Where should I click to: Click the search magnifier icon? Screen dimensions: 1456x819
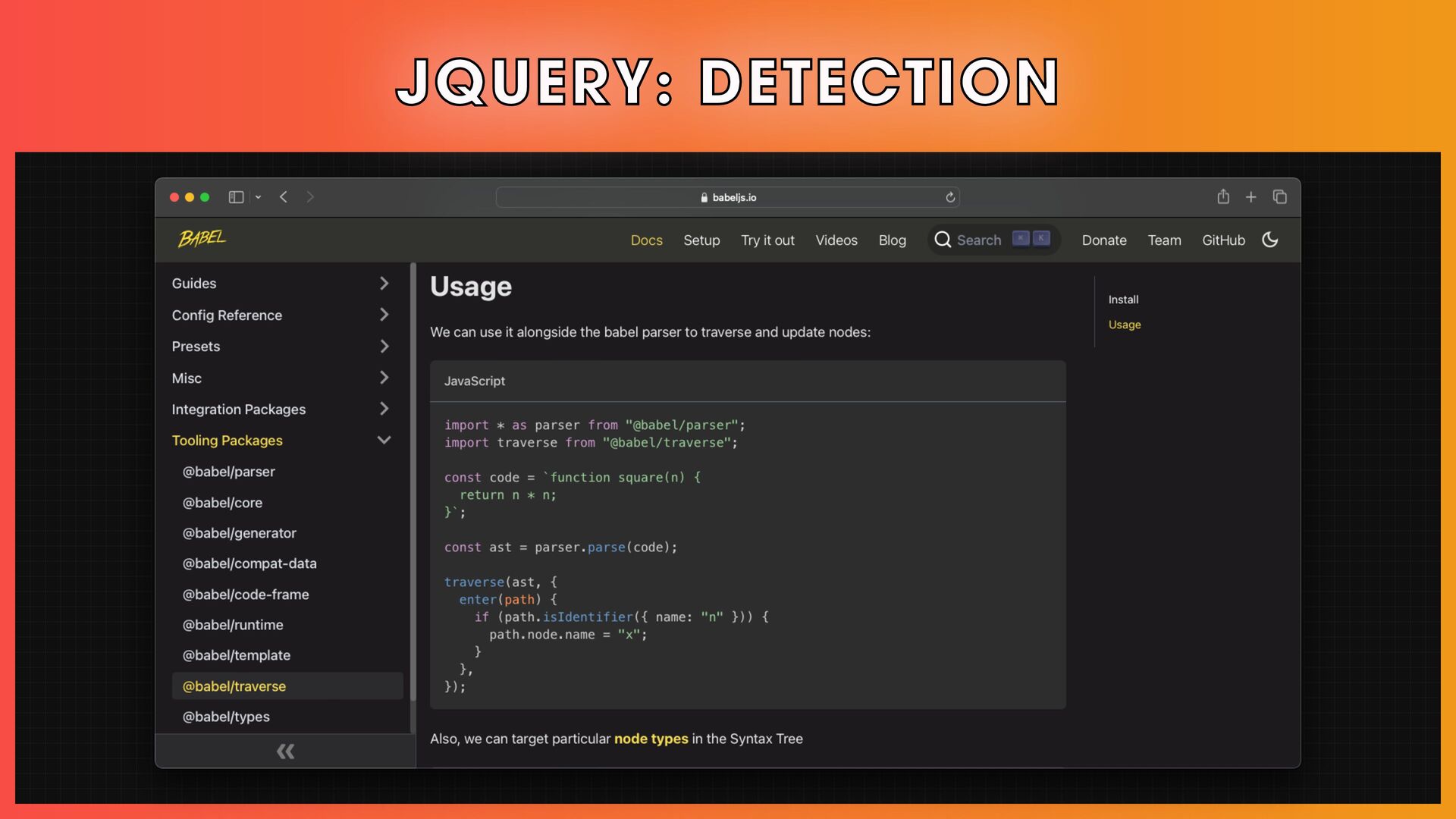pyautogui.click(x=943, y=240)
